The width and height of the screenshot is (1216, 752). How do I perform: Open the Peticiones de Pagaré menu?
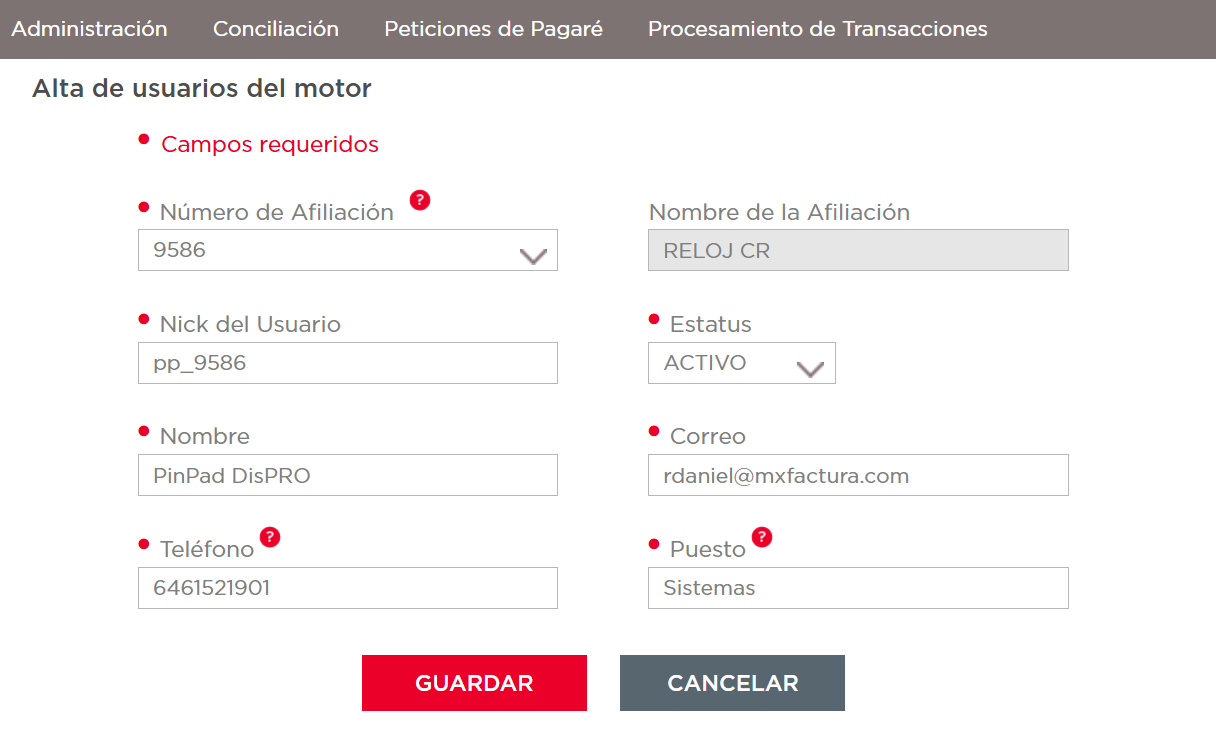pyautogui.click(x=493, y=29)
